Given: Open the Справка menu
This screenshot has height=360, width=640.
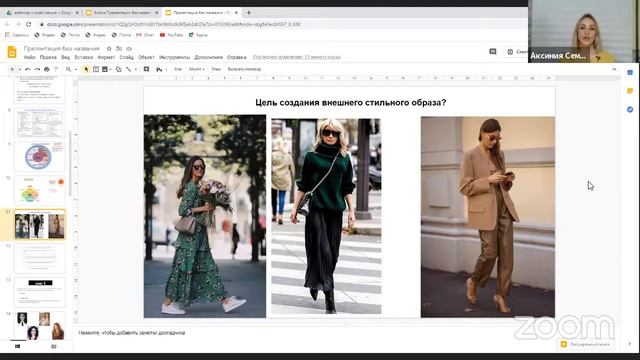Looking at the screenshot, I should point(237,58).
